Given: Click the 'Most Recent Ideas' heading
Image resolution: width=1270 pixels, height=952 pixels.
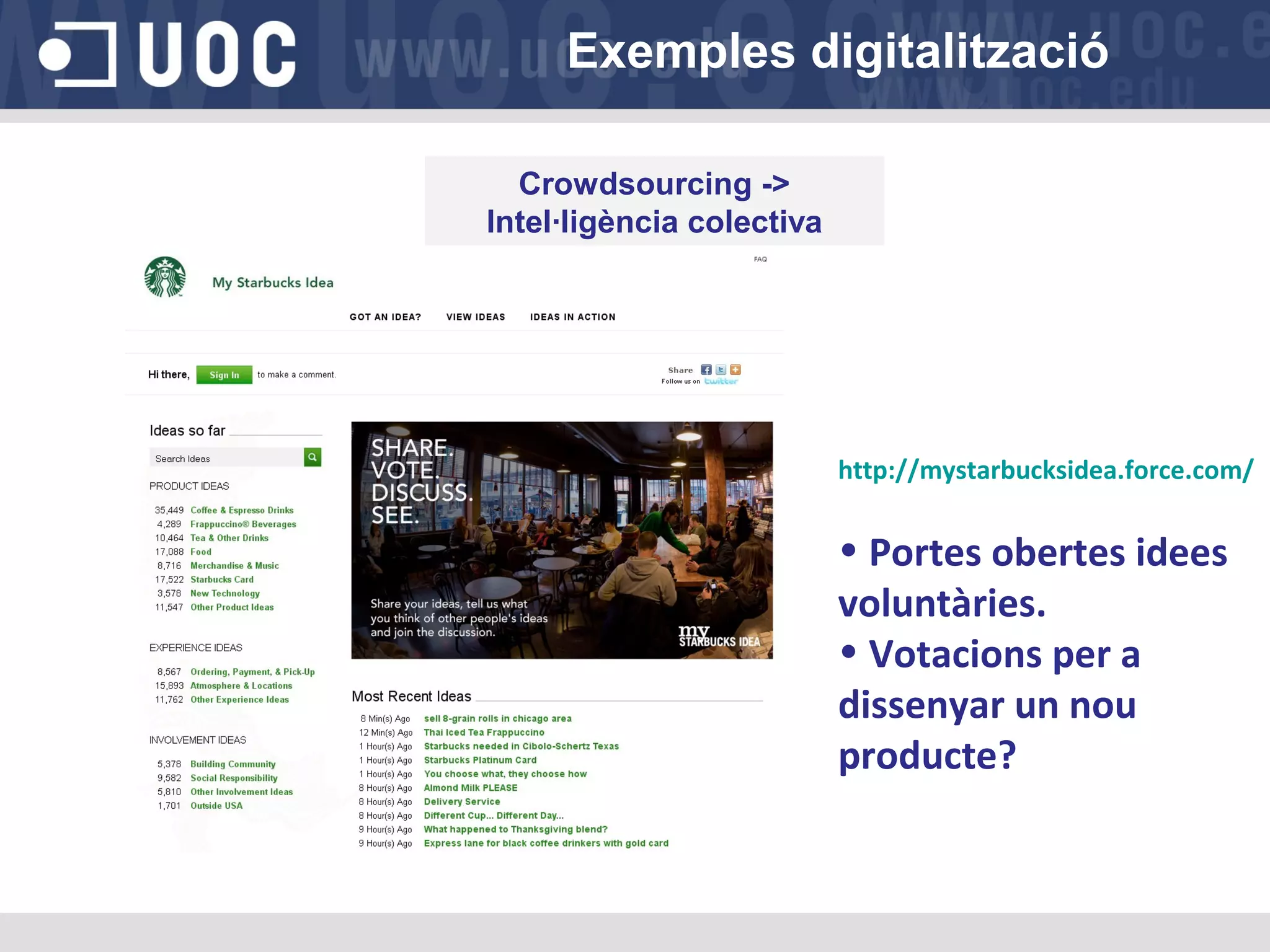Looking at the screenshot, I should pos(411,697).
